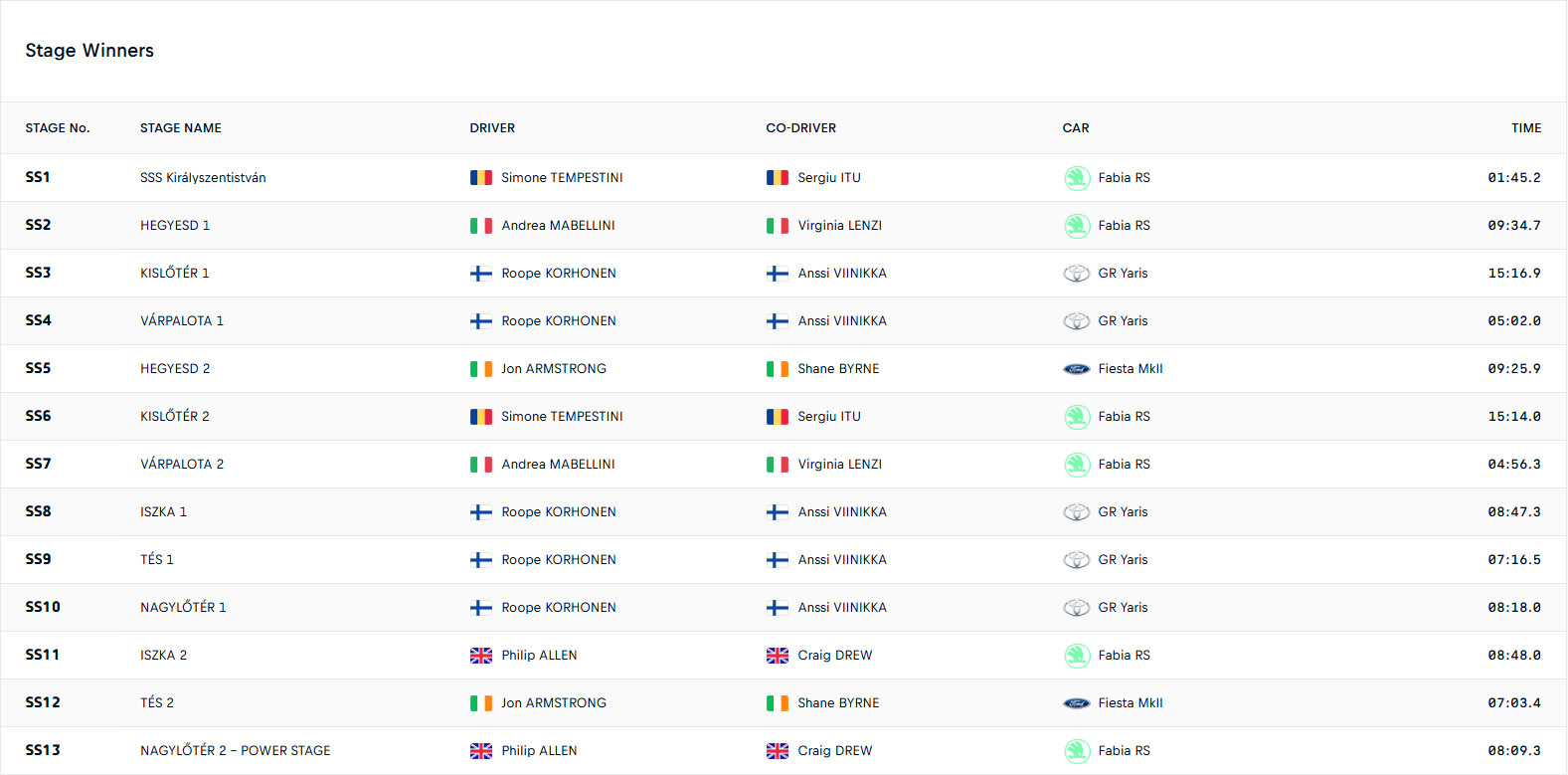Click the Skoda logo in the SS13 row
This screenshot has width=1568, height=775.
pyautogui.click(x=1077, y=751)
